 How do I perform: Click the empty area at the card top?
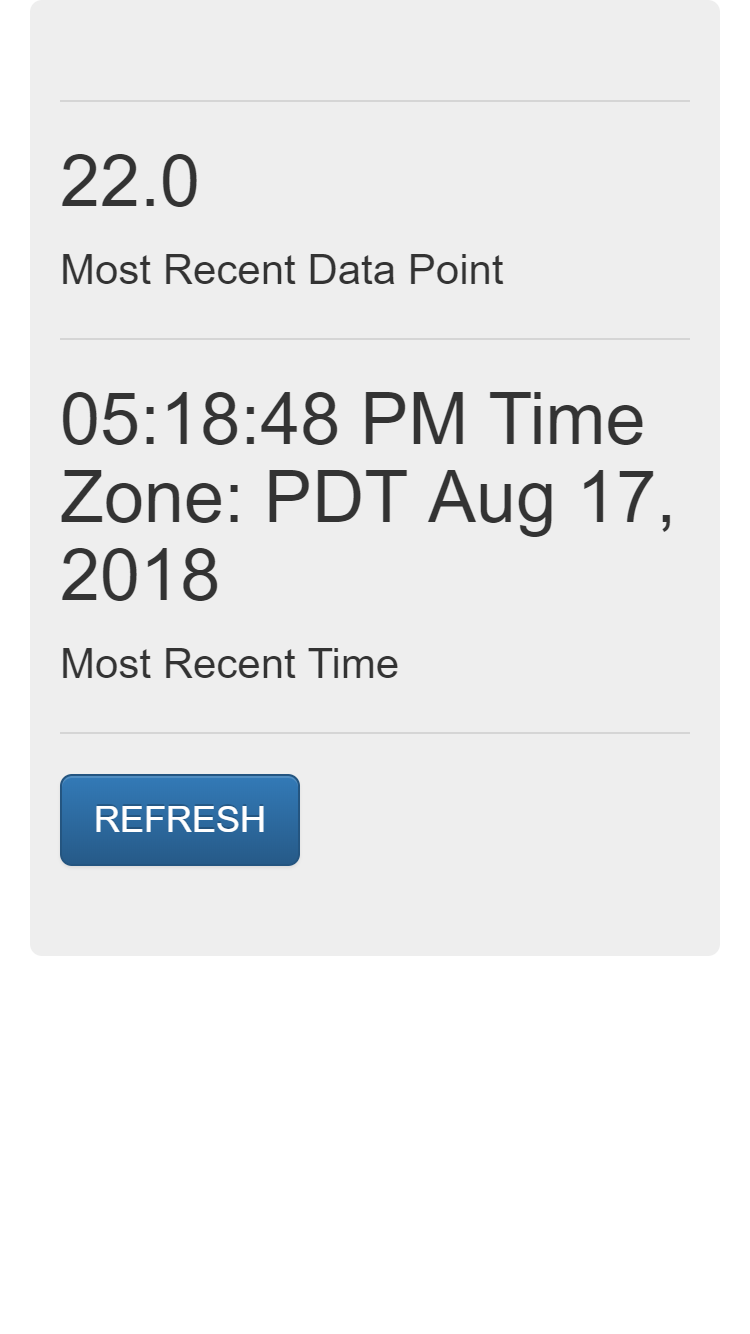(375, 50)
